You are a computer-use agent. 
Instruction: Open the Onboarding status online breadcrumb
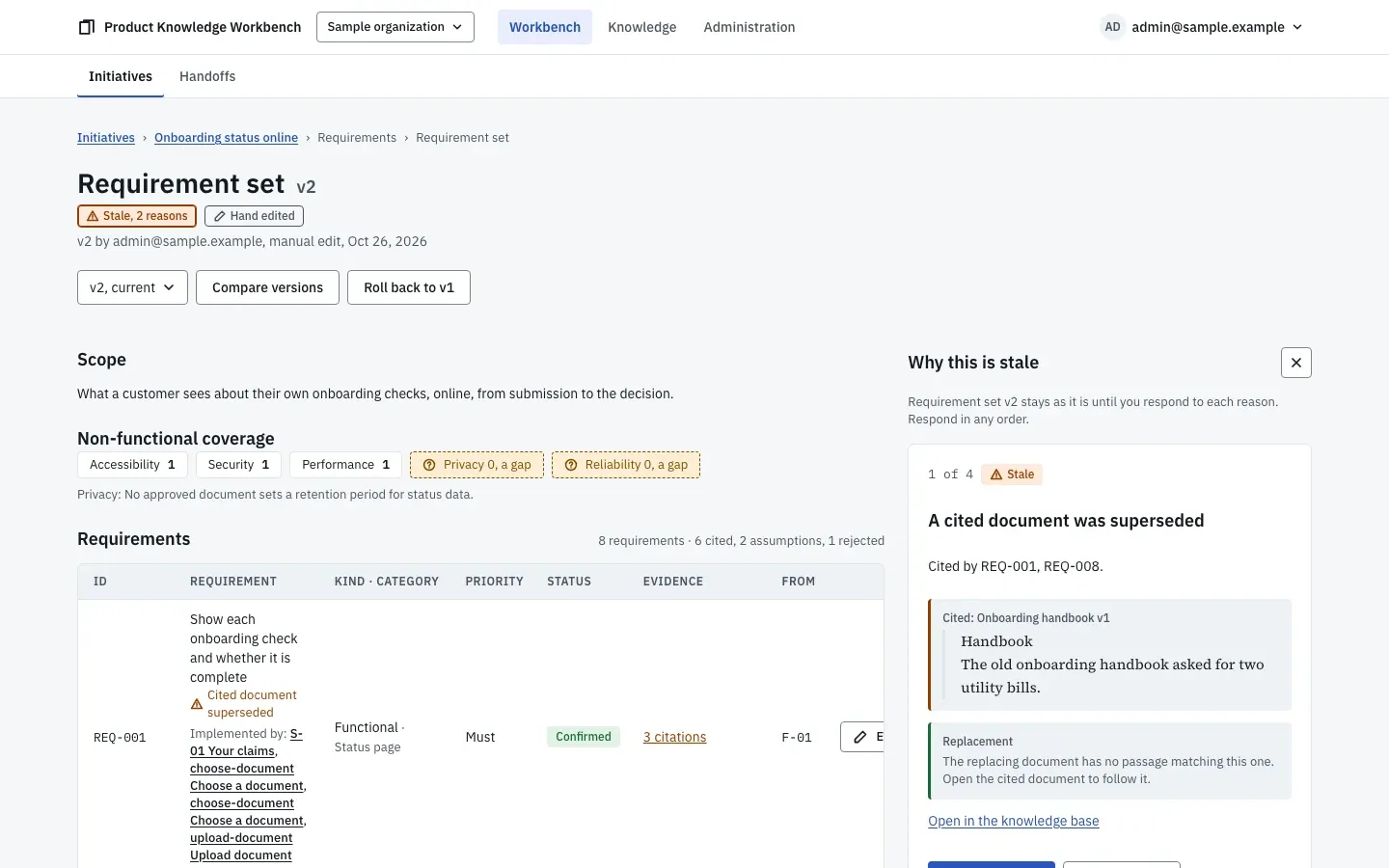[x=226, y=138]
